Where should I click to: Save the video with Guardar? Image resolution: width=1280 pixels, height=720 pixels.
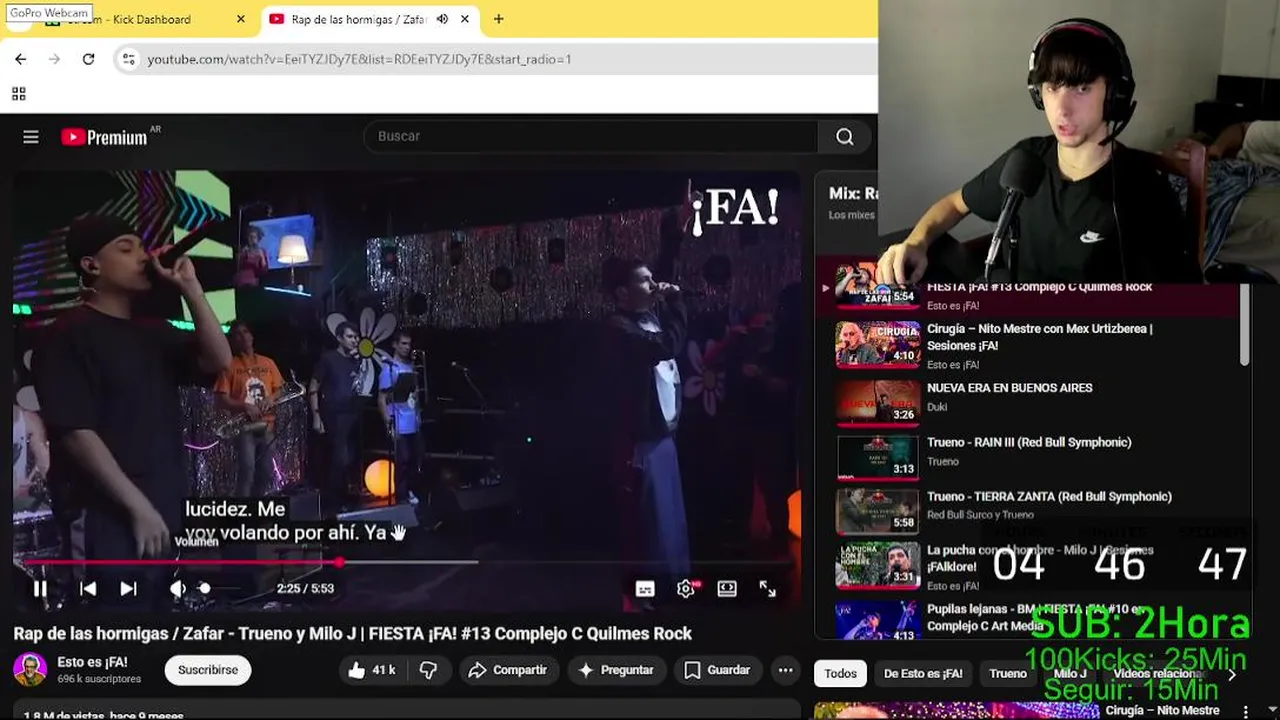click(716, 670)
